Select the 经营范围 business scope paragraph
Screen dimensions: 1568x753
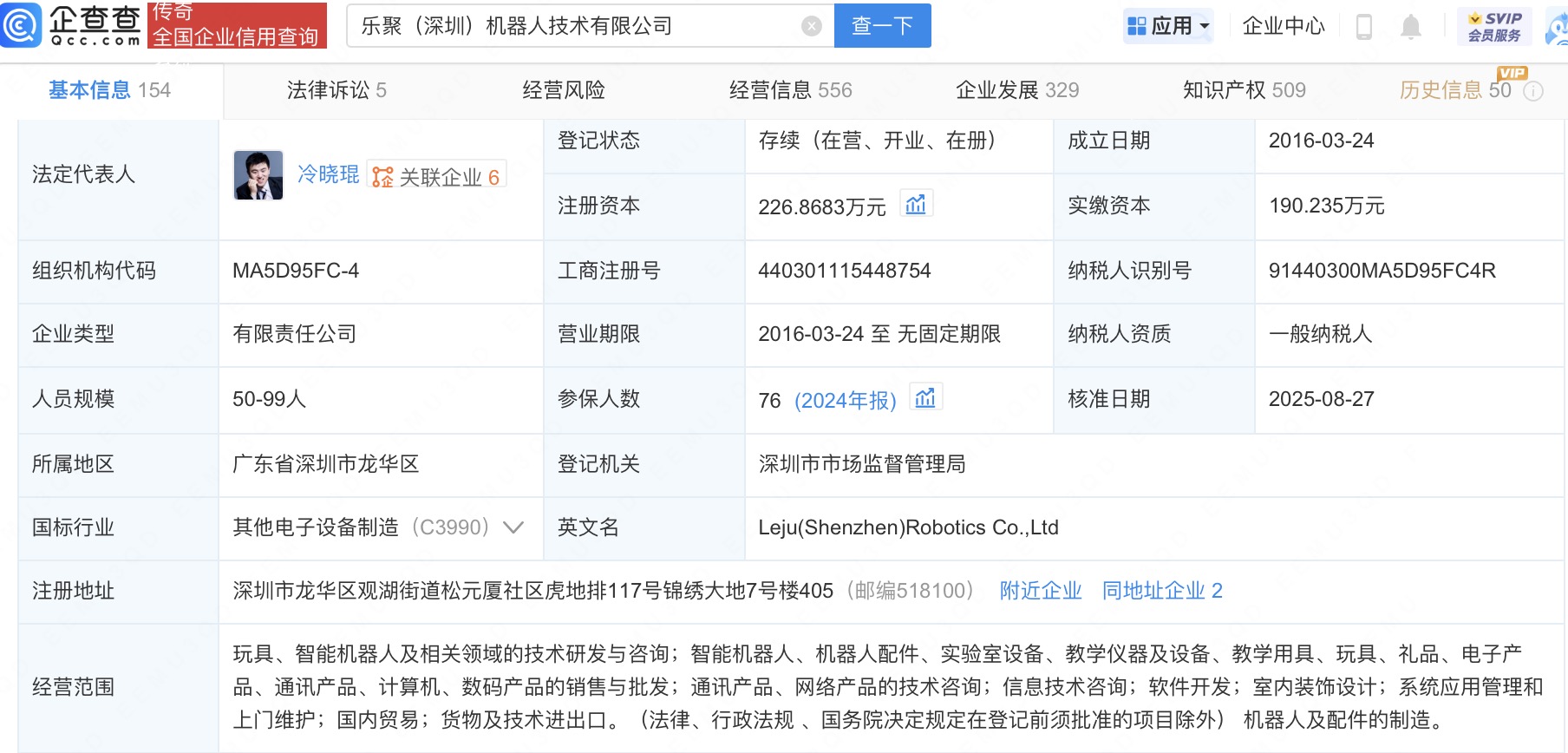pyautogui.click(x=888, y=687)
